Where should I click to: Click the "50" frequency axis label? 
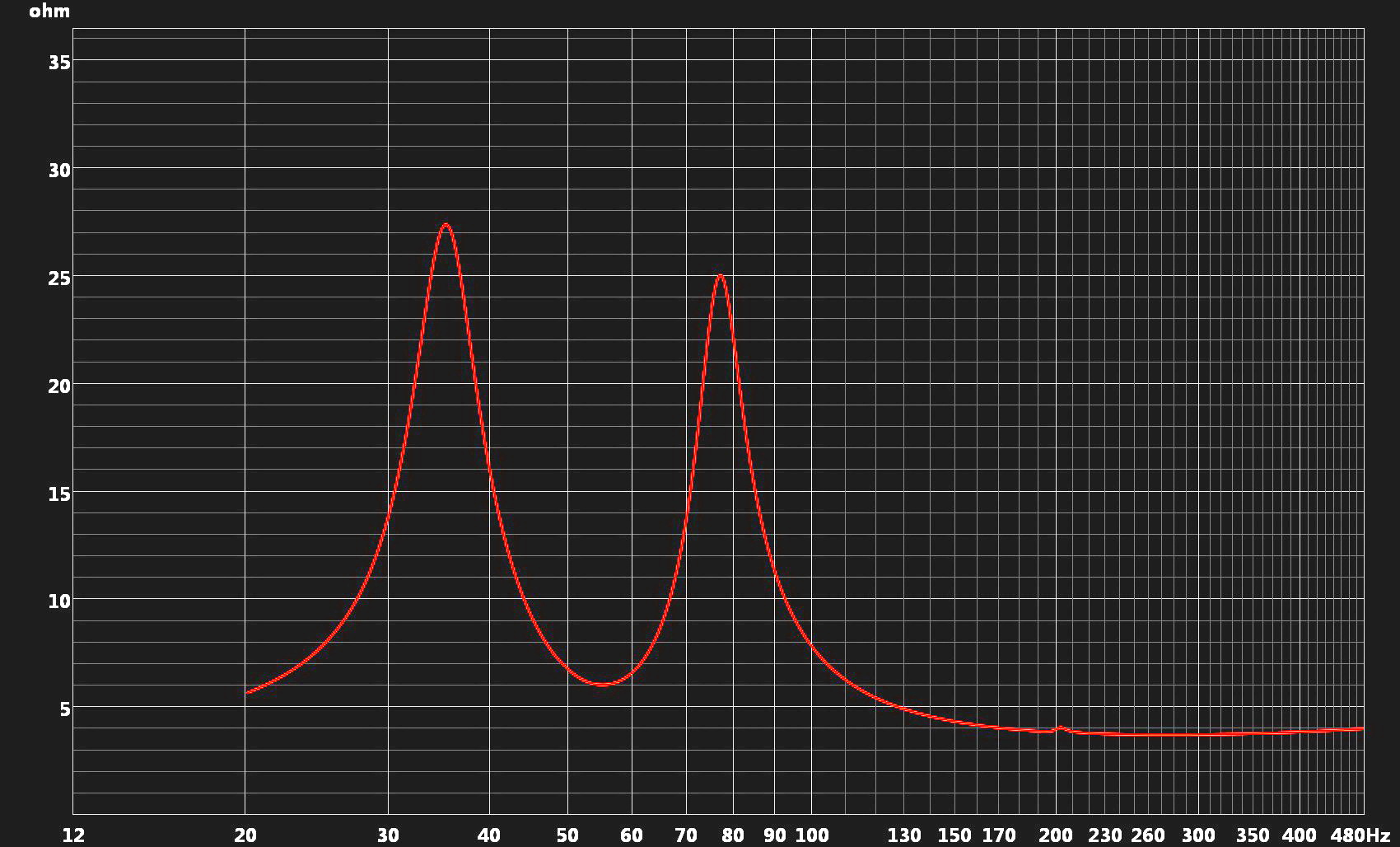click(567, 835)
